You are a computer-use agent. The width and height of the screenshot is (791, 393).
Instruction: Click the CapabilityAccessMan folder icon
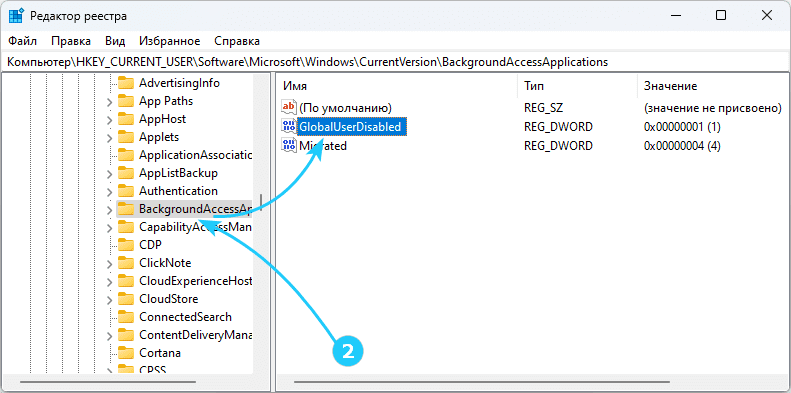click(126, 227)
